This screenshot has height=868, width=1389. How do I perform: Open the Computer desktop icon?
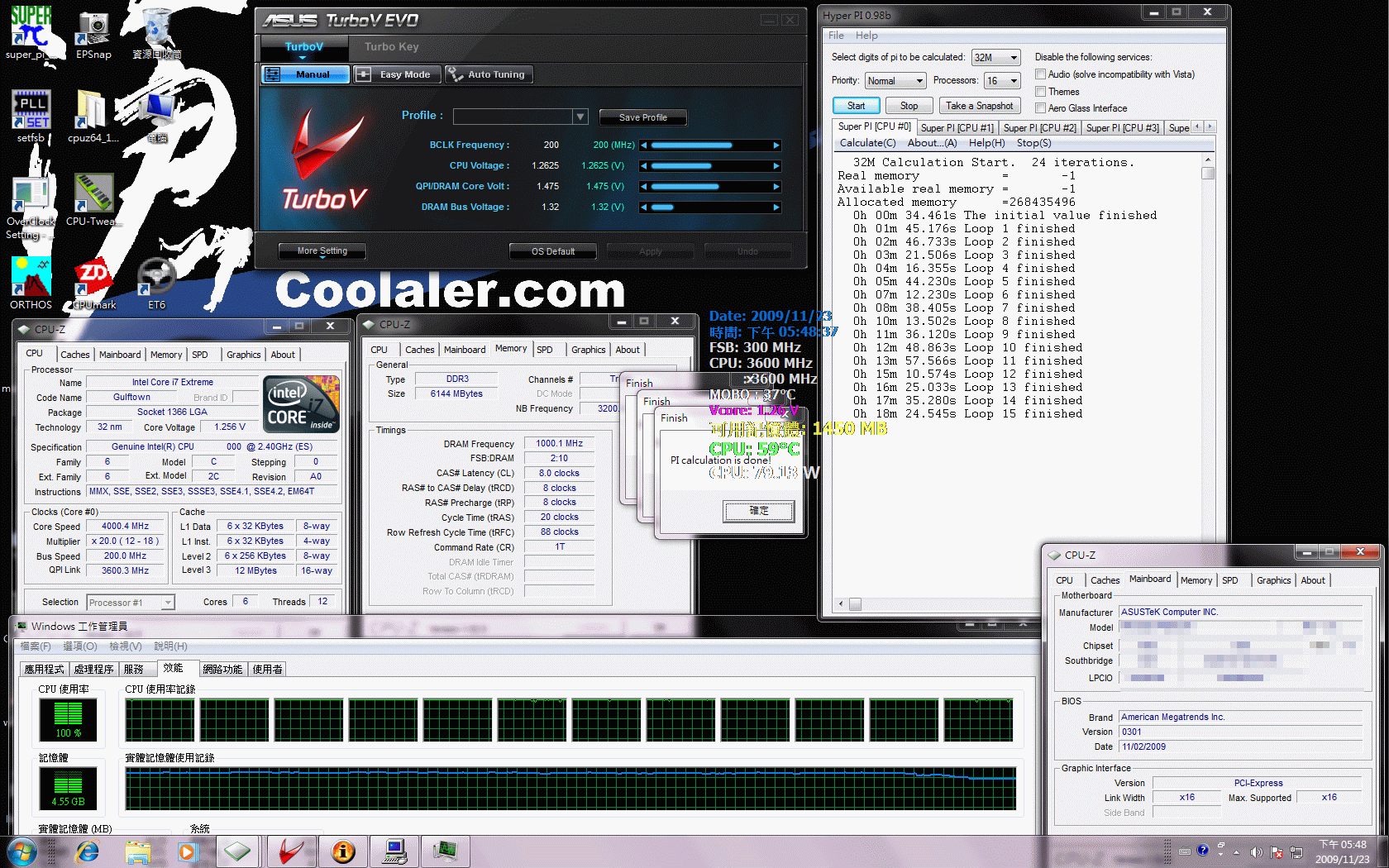pos(156,116)
